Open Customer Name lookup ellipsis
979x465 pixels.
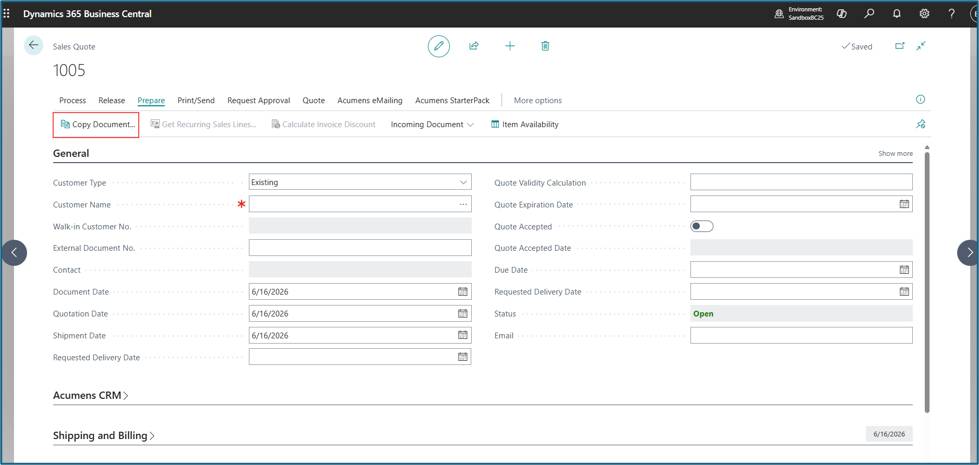point(463,204)
